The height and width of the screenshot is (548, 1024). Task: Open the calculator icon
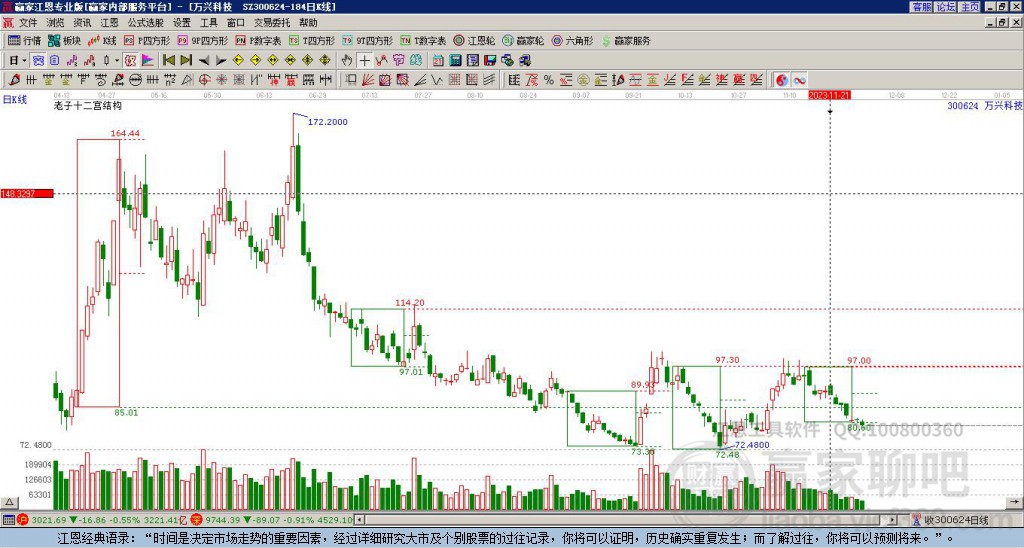pyautogui.click(x=455, y=61)
